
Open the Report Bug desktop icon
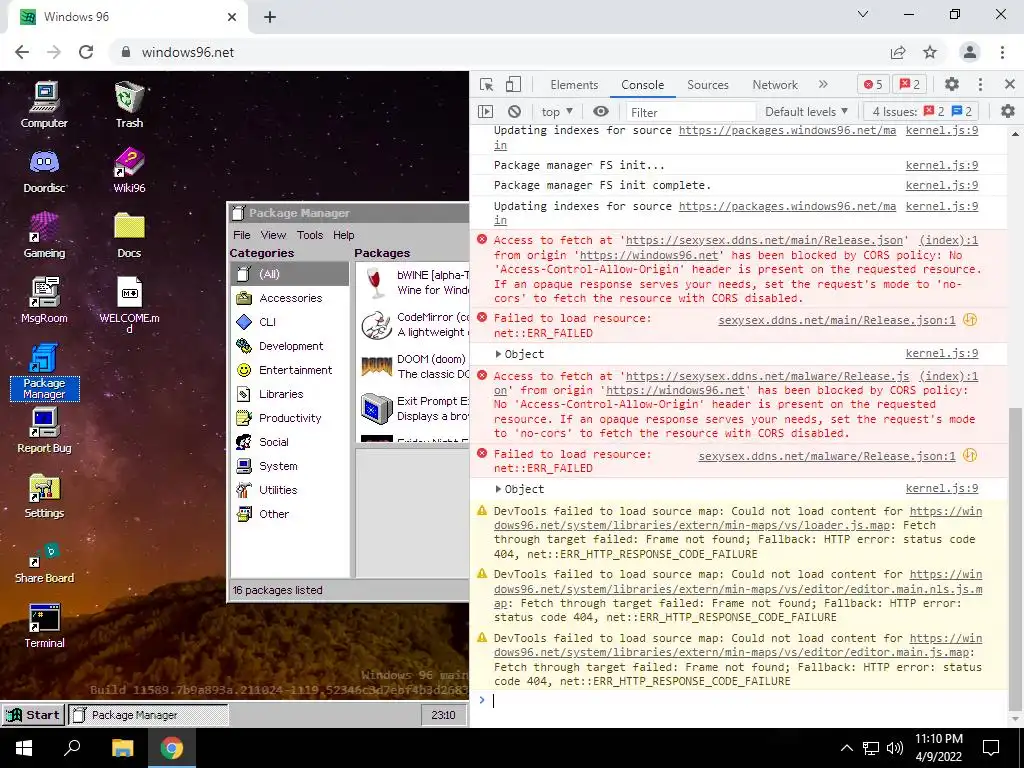click(x=44, y=430)
